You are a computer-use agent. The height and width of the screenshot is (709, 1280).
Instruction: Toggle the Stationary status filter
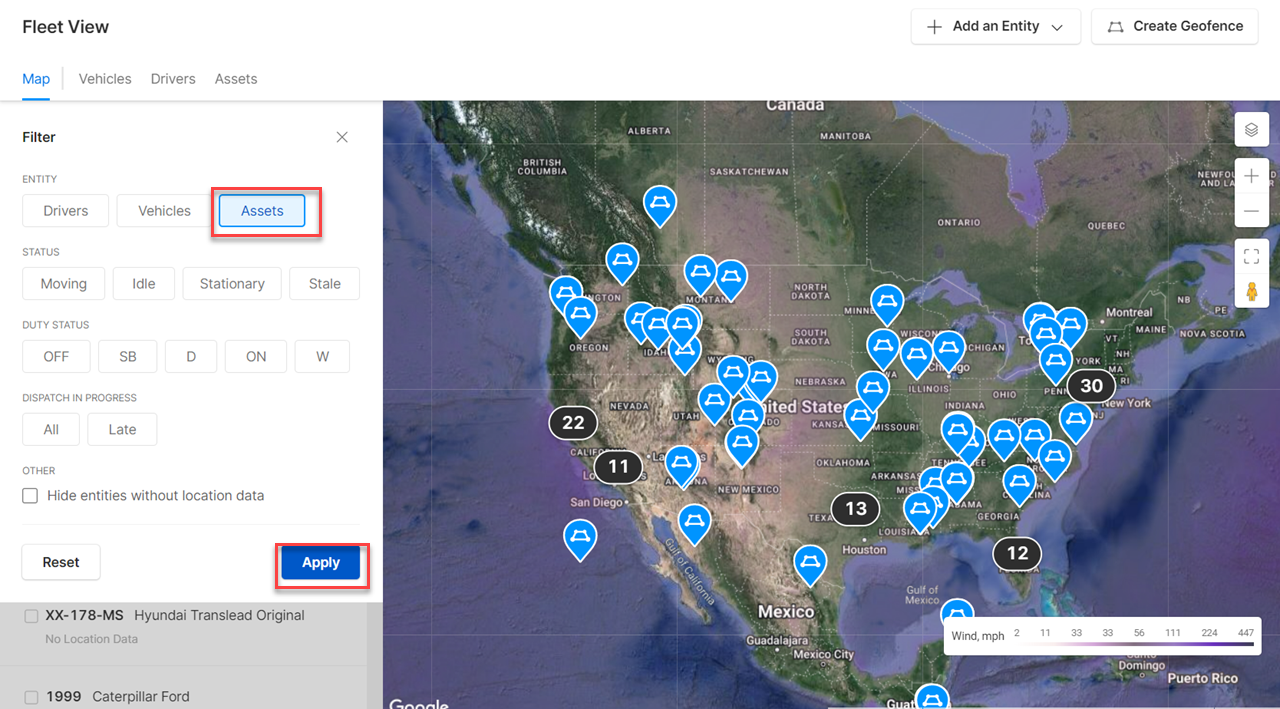click(x=232, y=284)
